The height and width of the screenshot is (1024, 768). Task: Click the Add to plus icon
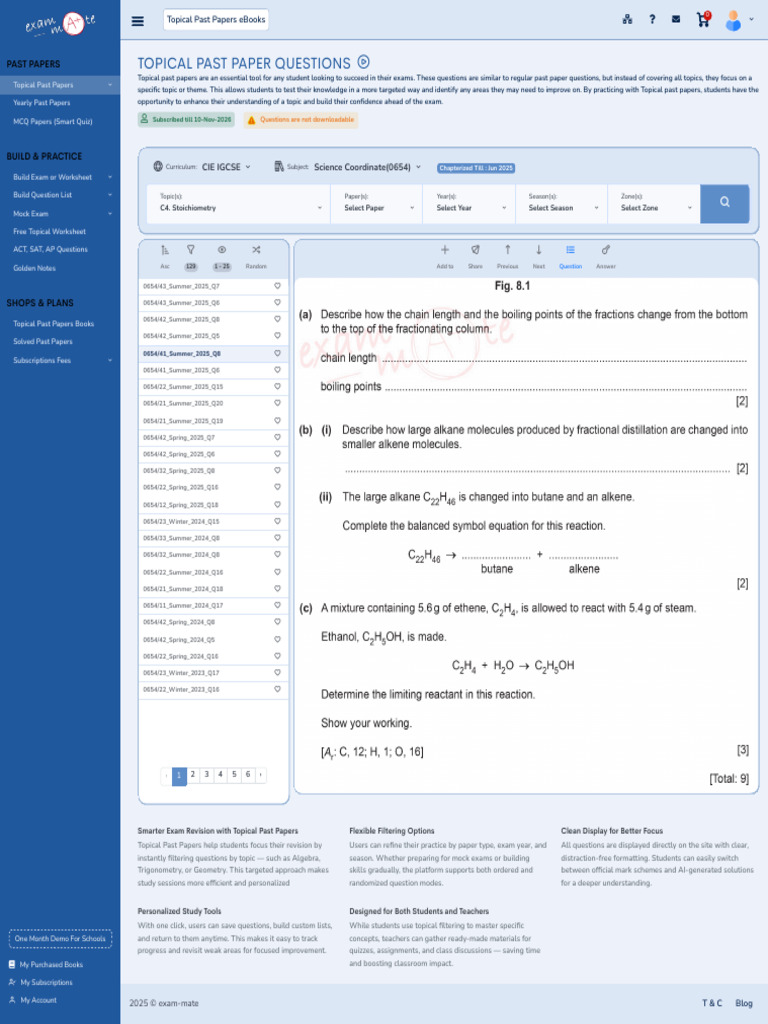point(445,250)
